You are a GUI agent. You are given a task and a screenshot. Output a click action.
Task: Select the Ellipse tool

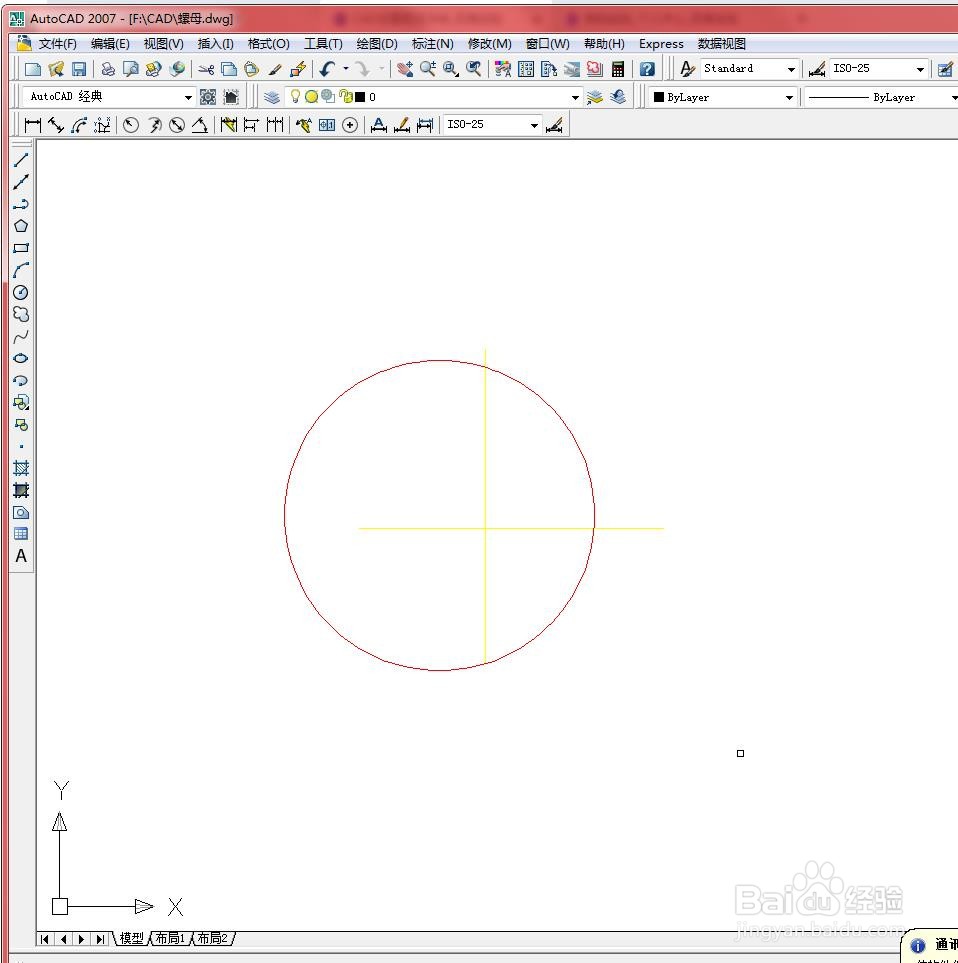click(x=21, y=359)
